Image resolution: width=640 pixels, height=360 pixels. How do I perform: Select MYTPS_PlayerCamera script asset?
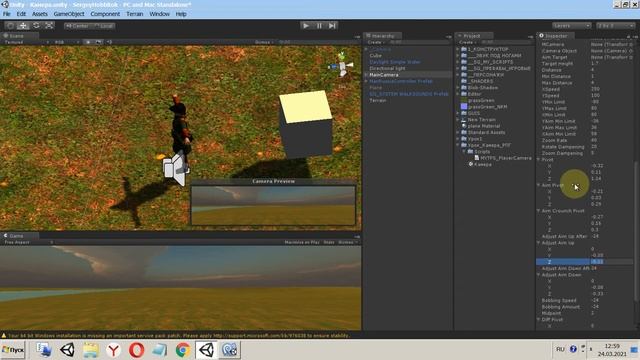pos(506,158)
